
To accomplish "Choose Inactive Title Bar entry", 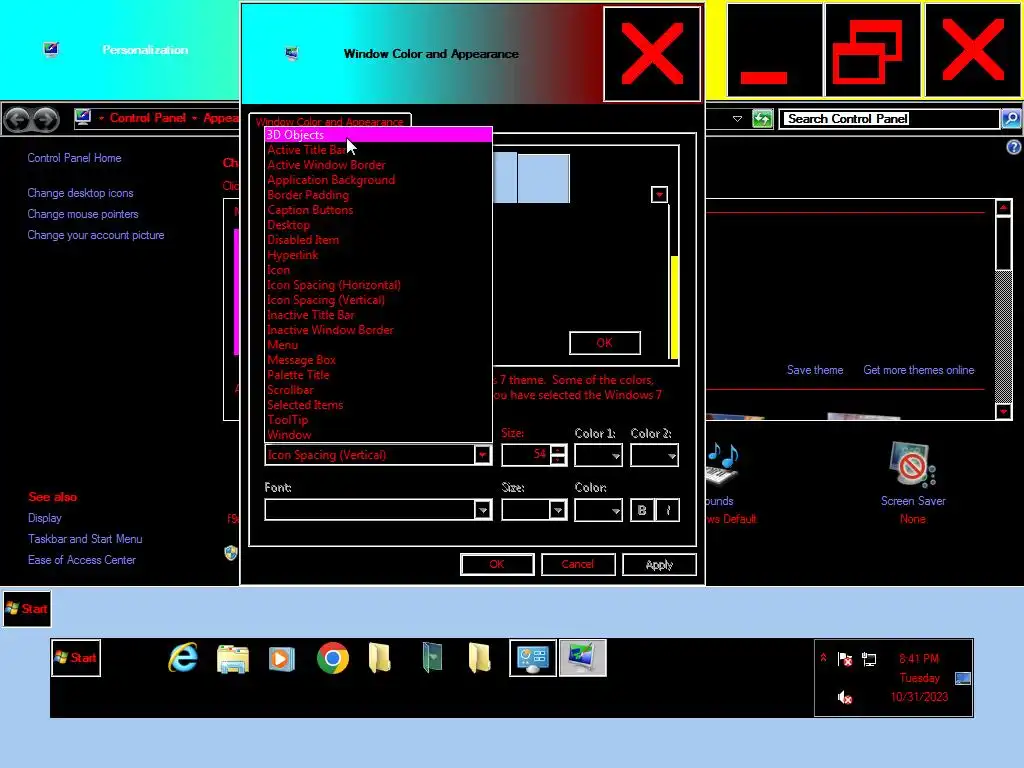I will (x=378, y=315).
